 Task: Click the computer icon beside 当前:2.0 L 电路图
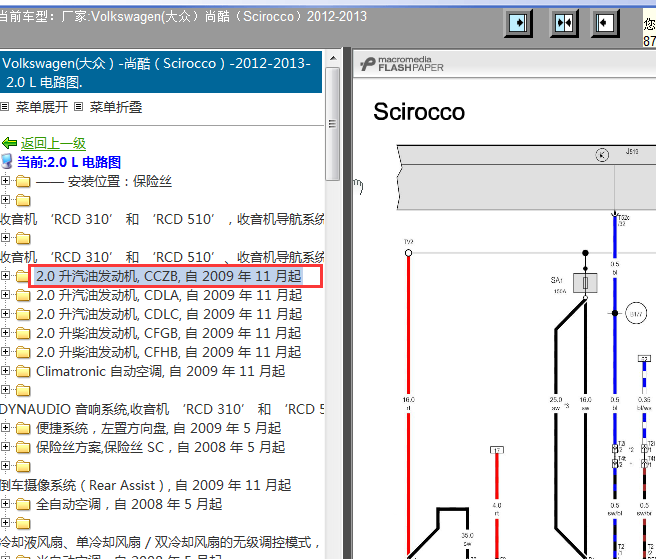pos(7,162)
